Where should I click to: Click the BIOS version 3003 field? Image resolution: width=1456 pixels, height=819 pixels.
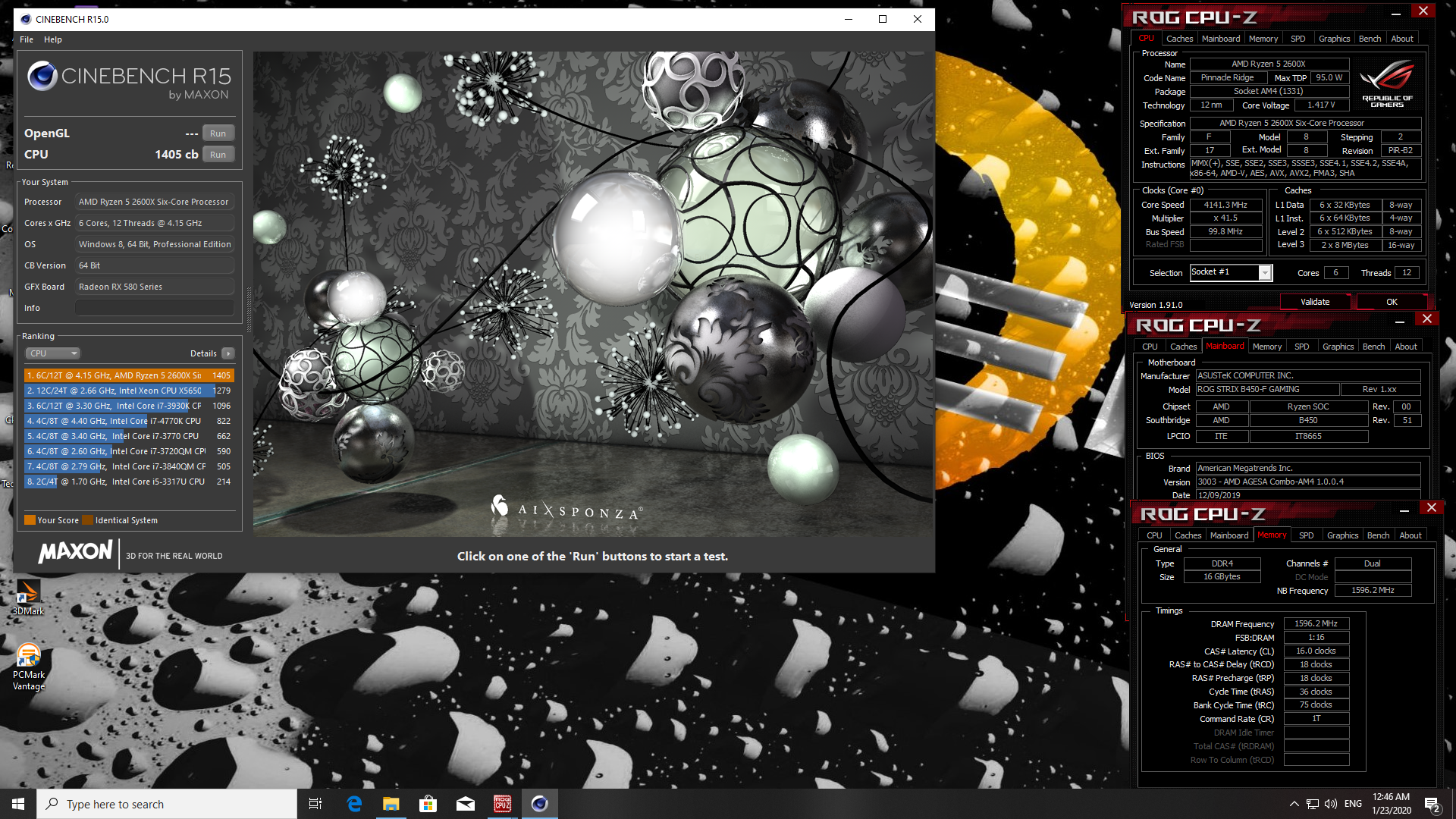click(x=1308, y=482)
